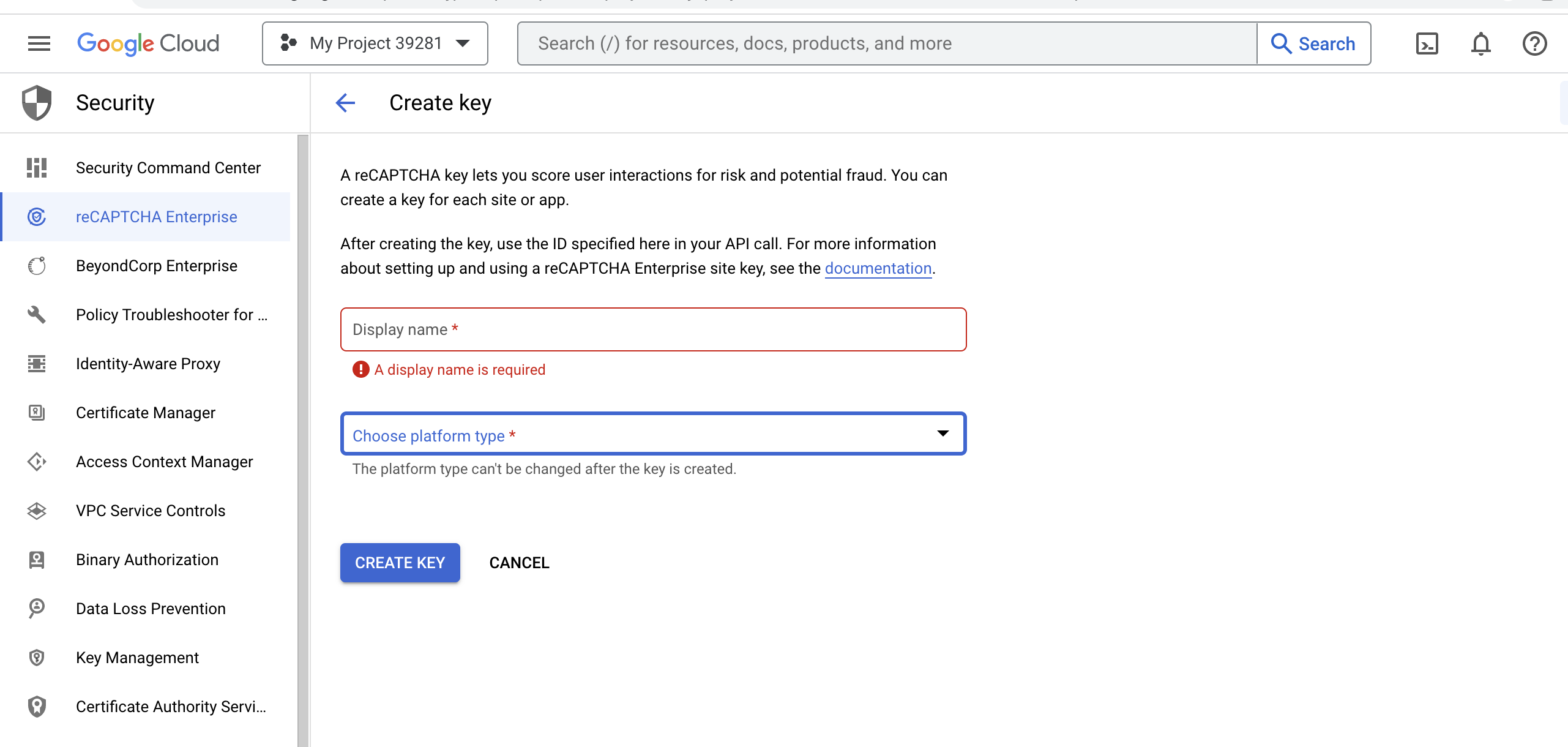Click the Key Management shield icon
This screenshot has width=1568, height=747.
37,658
